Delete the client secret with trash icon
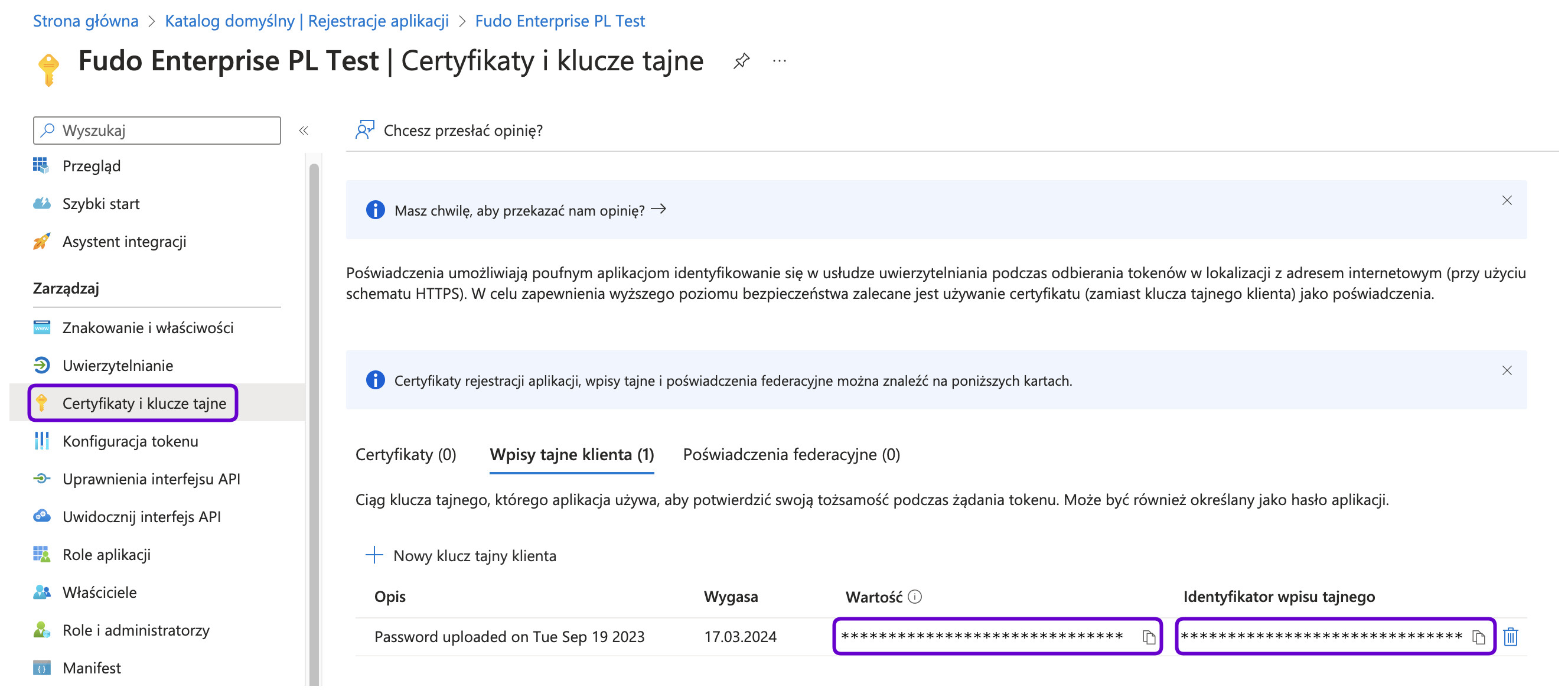 [x=1511, y=637]
